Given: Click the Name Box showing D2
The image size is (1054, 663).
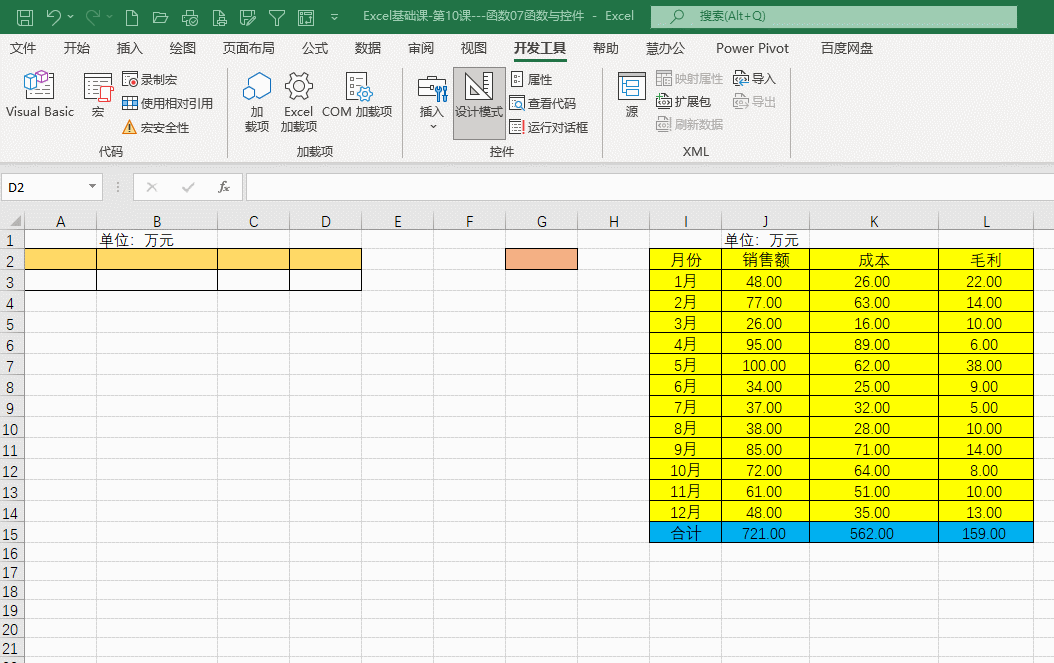Looking at the screenshot, I should pyautogui.click(x=44, y=187).
